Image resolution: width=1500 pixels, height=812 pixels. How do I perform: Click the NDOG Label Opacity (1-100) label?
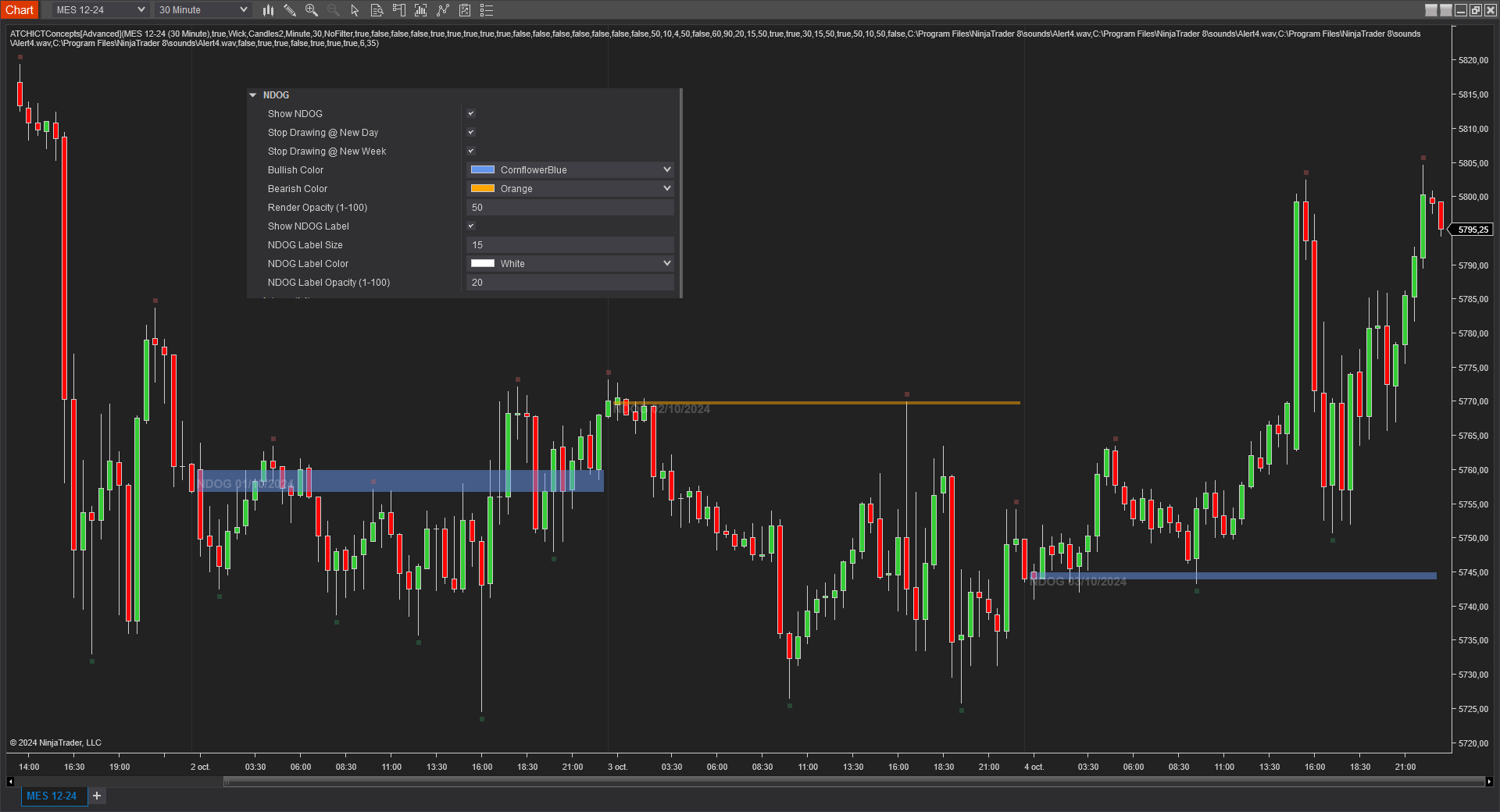(x=329, y=283)
